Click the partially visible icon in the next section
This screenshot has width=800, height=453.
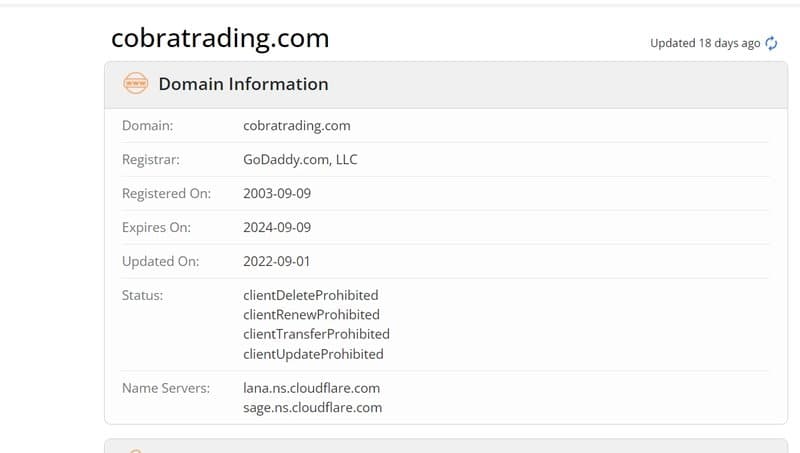[135, 451]
